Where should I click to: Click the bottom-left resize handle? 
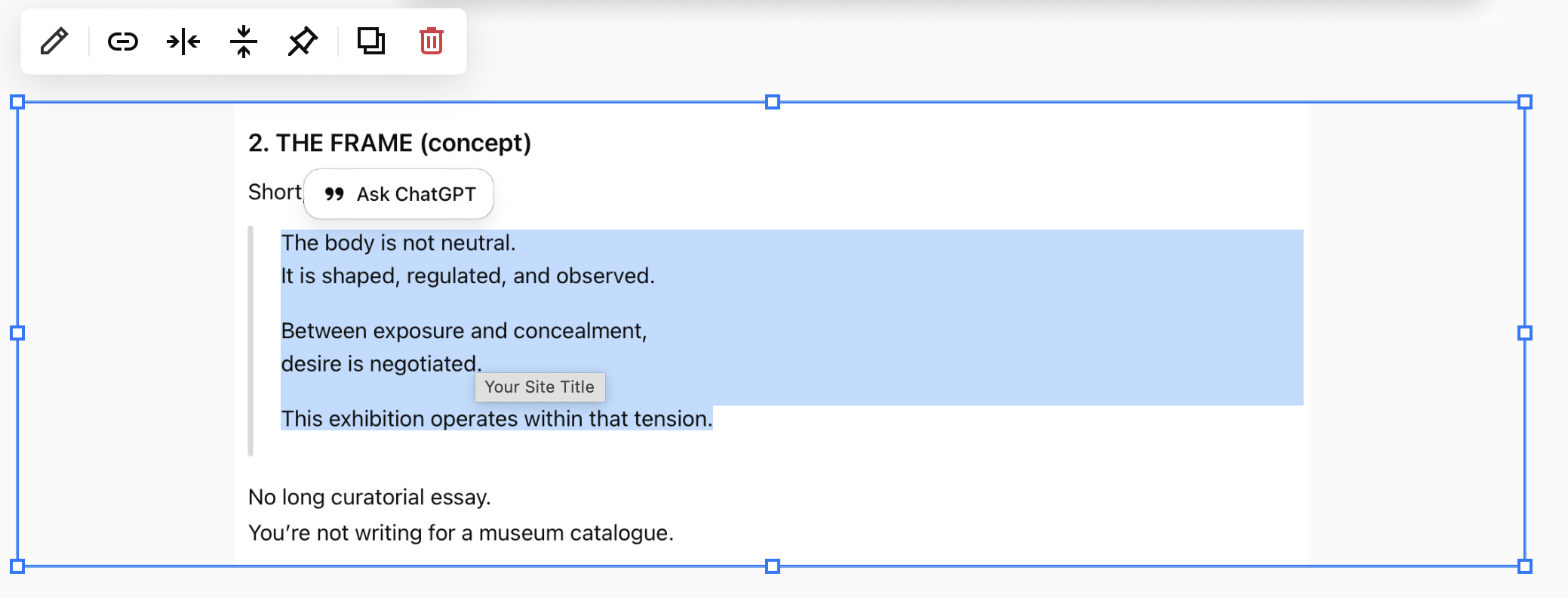pos(17,566)
